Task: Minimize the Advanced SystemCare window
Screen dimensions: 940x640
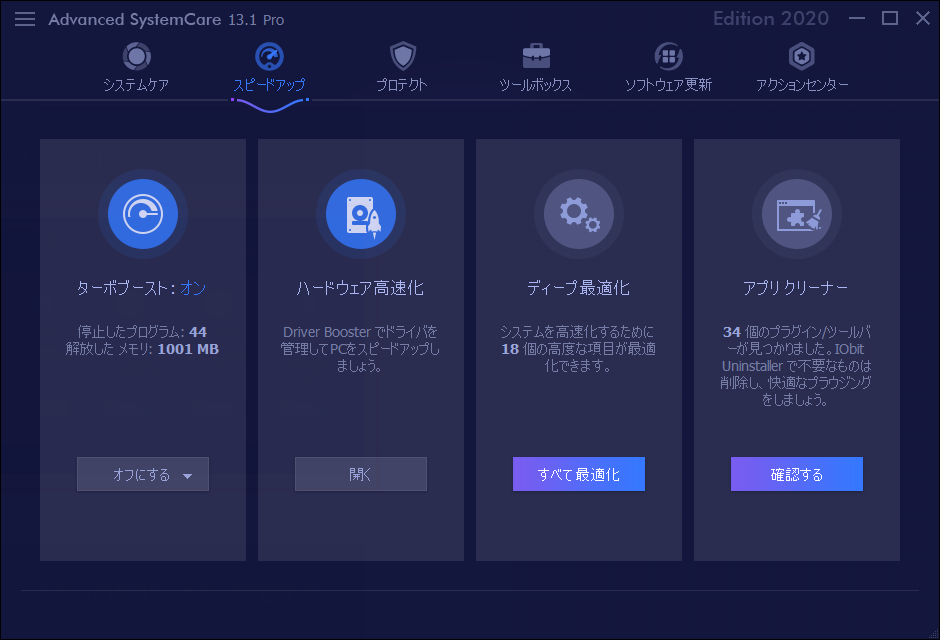Action: point(857,19)
